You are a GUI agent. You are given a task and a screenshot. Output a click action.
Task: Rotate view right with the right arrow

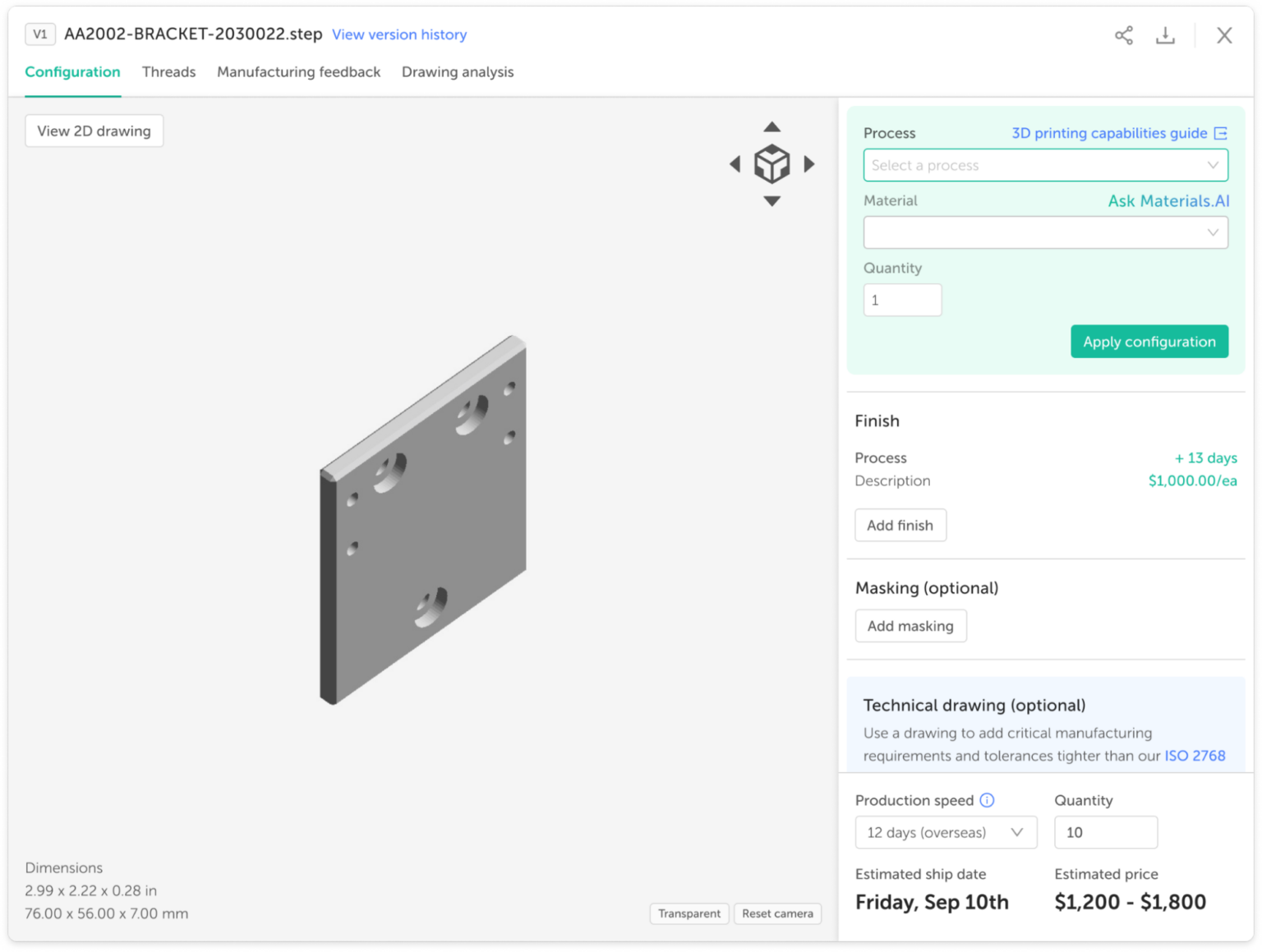pyautogui.click(x=809, y=164)
